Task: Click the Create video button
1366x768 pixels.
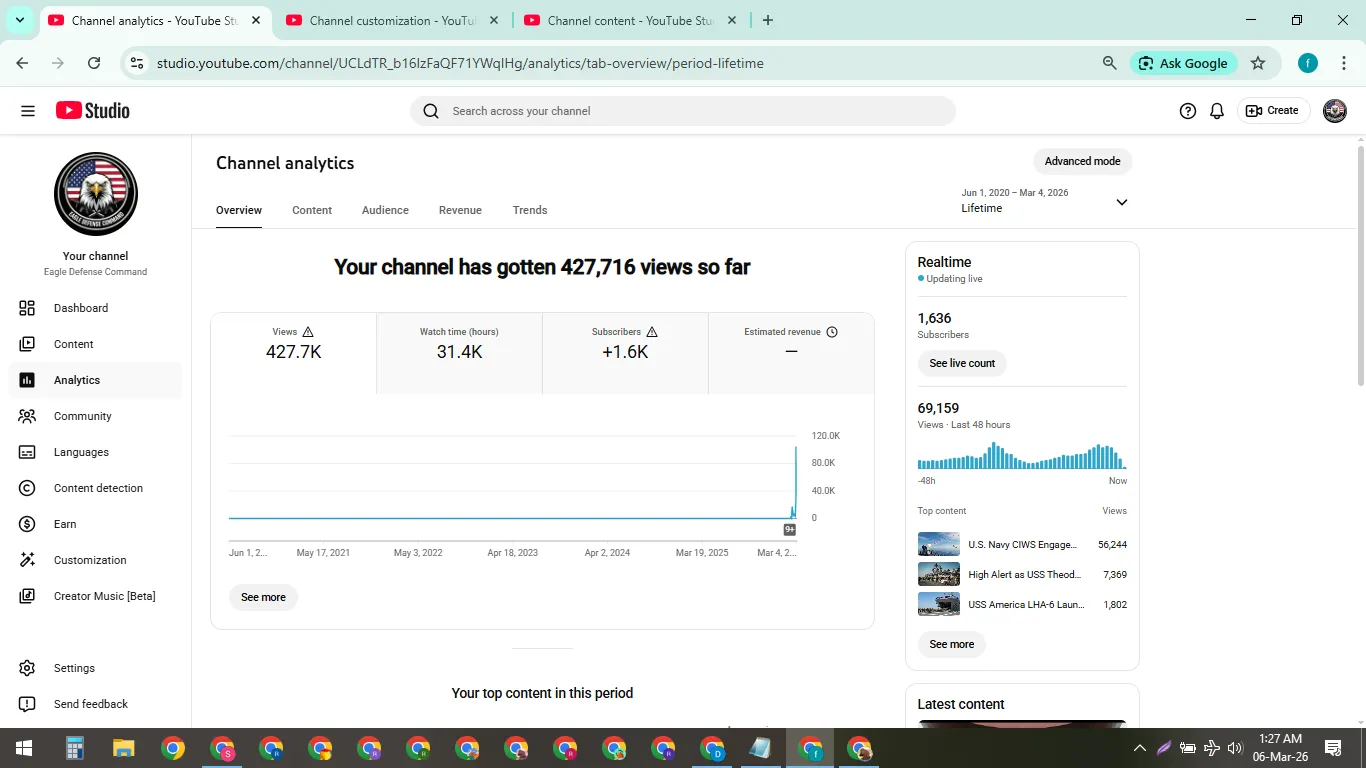Action: tap(1272, 111)
